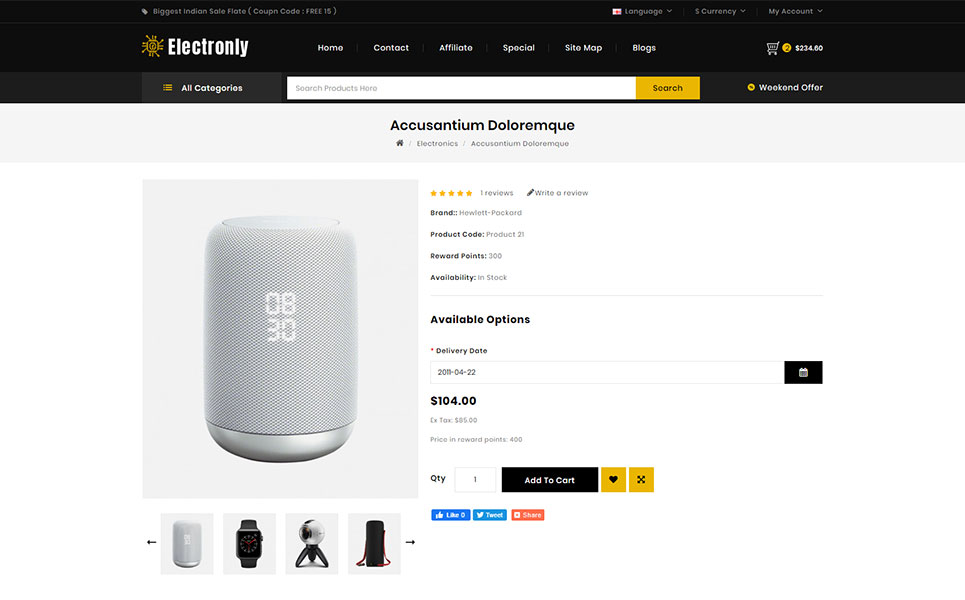Viewport: 965px width, 600px height.
Task: Open the delivery date calendar picker
Action: 803,372
